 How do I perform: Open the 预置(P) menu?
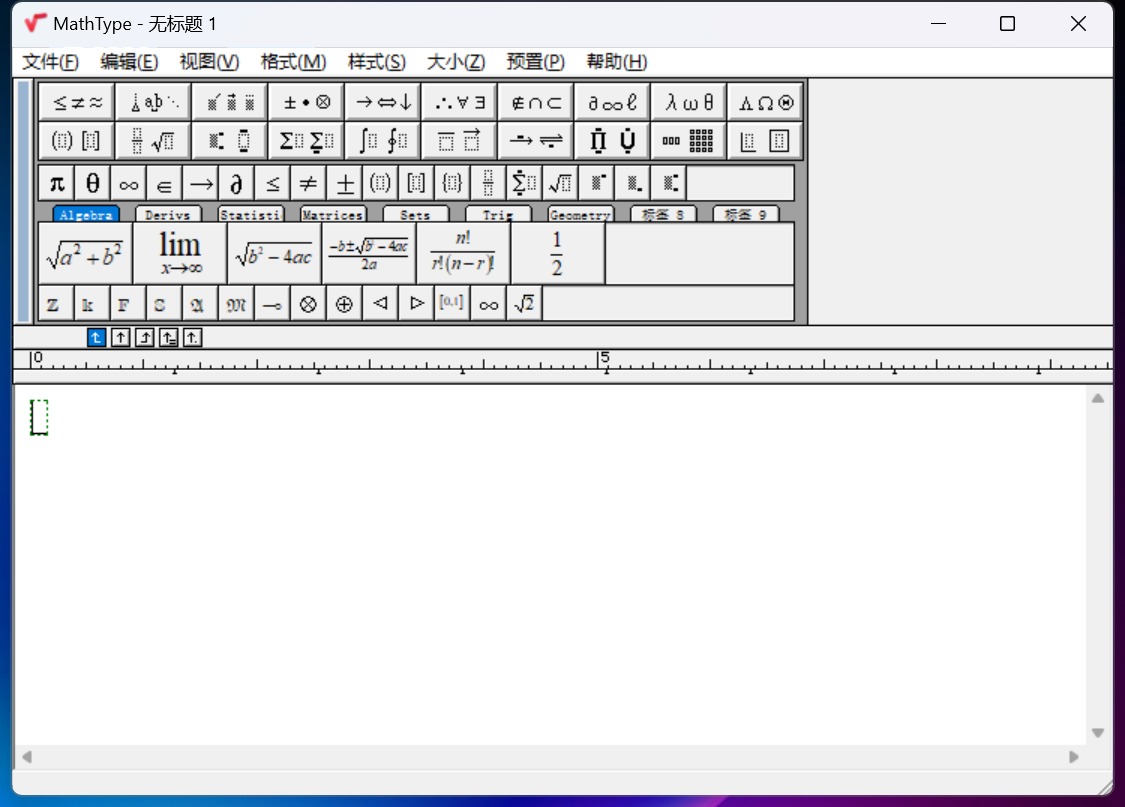(x=535, y=62)
